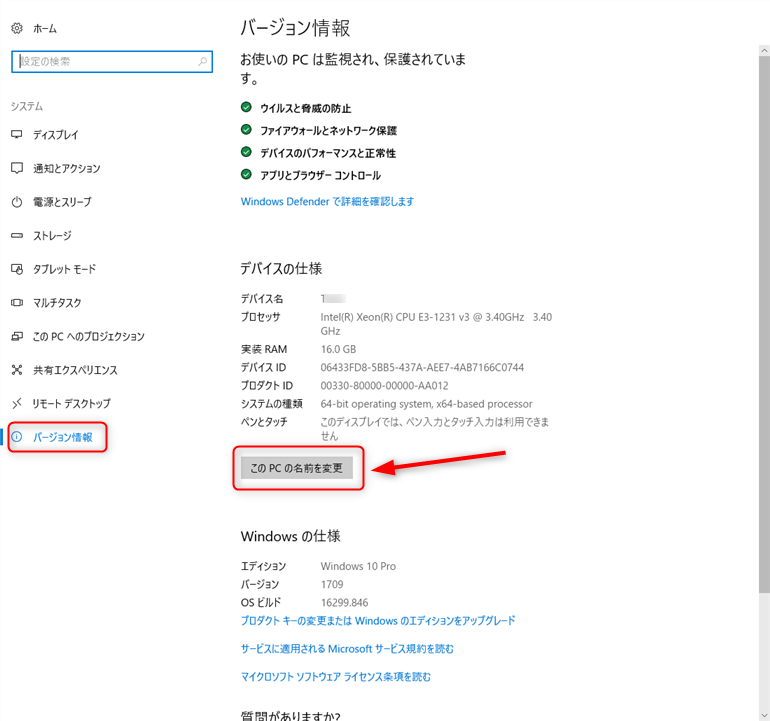
Task: Select バージョン情報 in the sidebar
Action: (62, 437)
